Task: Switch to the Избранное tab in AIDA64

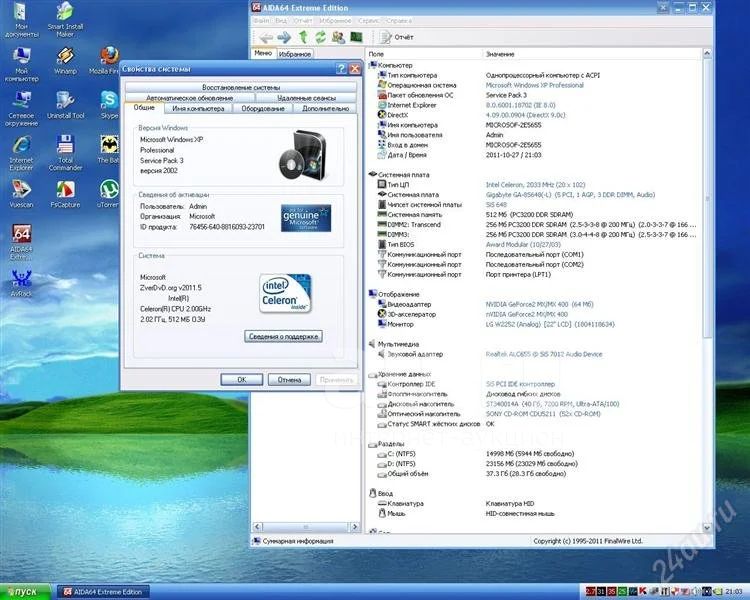Action: [295, 54]
